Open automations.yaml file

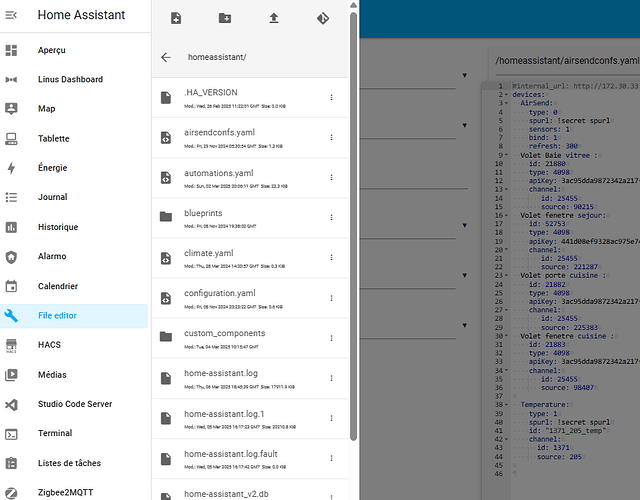click(x=250, y=178)
